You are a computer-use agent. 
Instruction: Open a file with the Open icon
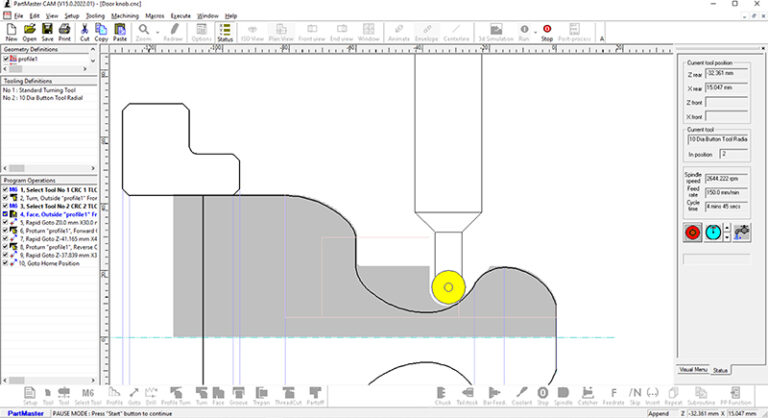29,32
